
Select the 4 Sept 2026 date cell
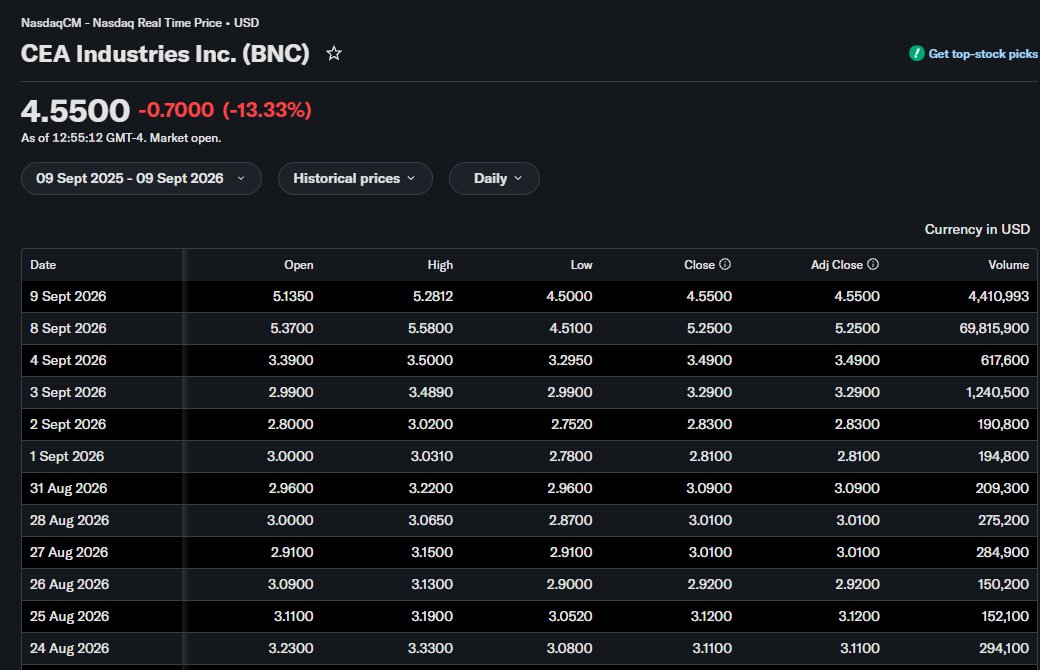pyautogui.click(x=68, y=360)
